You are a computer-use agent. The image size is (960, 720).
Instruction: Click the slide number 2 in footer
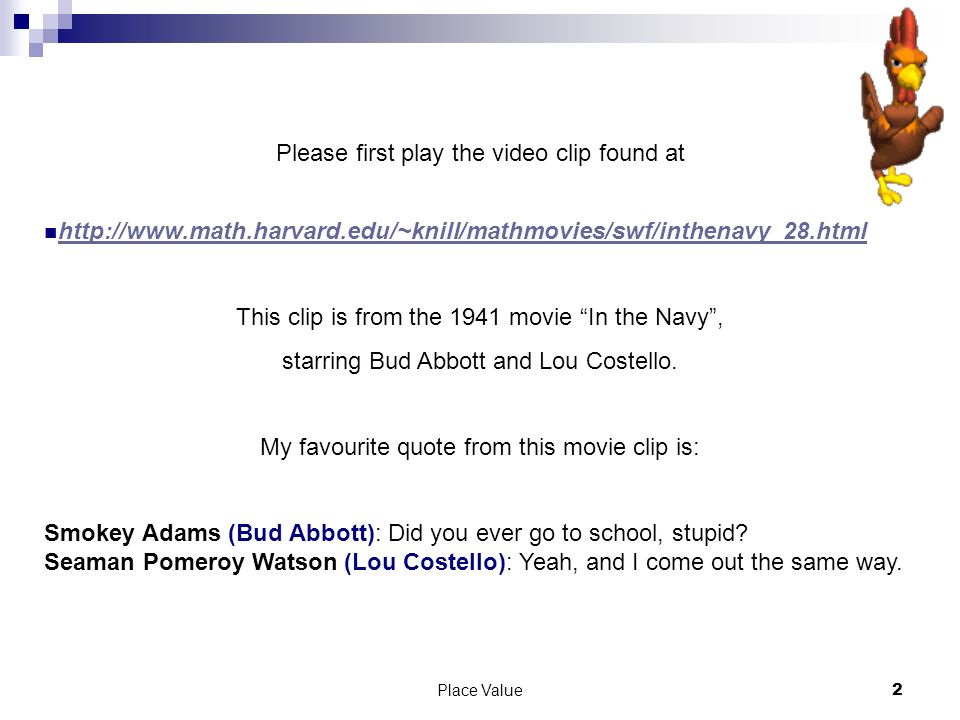click(x=897, y=689)
